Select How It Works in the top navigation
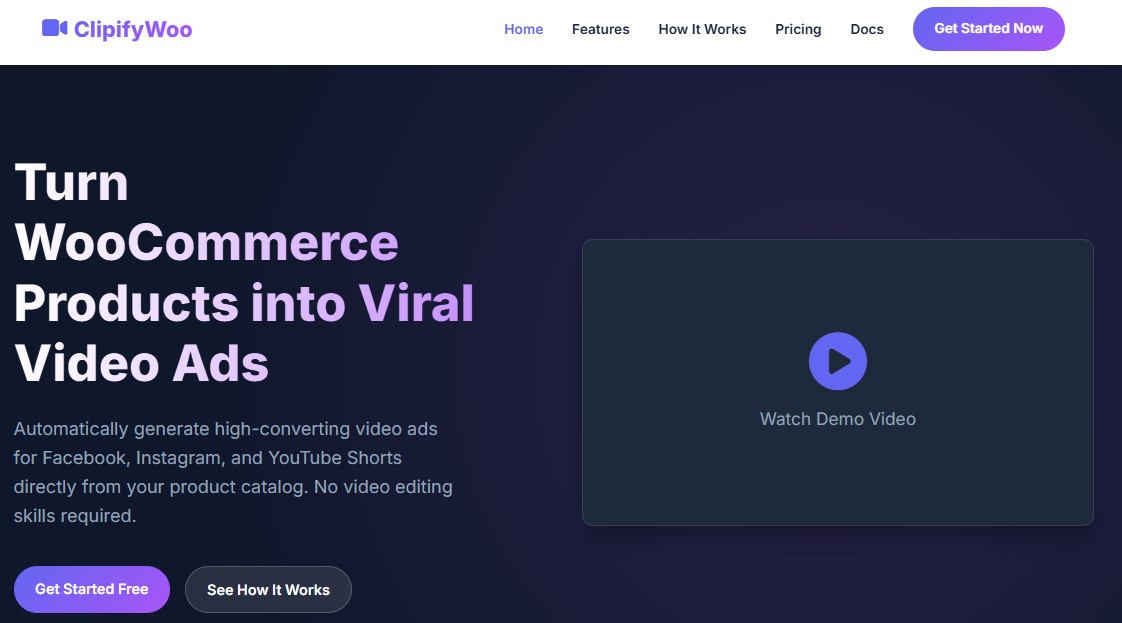1122x623 pixels. coord(702,29)
